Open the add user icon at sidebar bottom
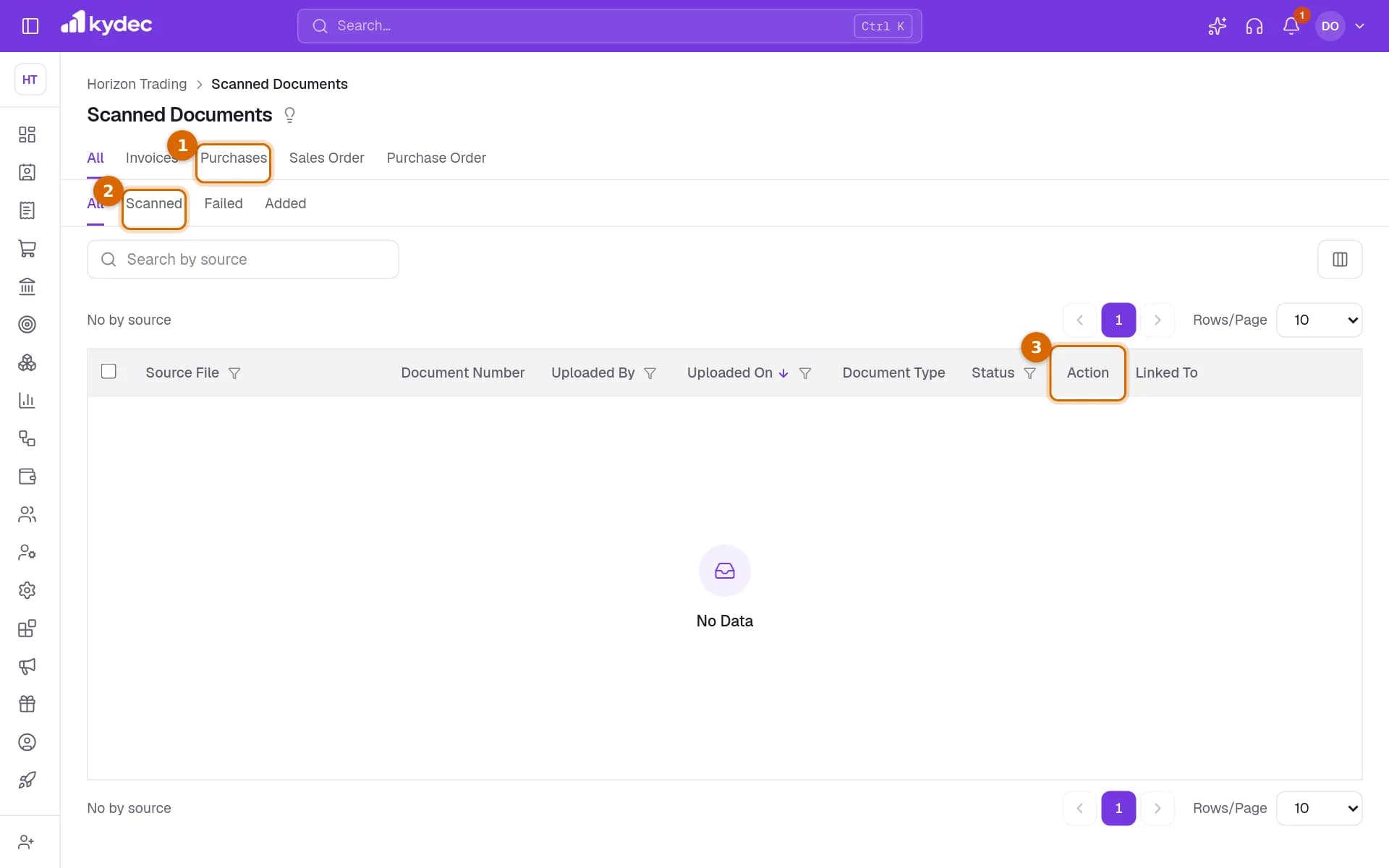Image resolution: width=1389 pixels, height=868 pixels. [27, 842]
